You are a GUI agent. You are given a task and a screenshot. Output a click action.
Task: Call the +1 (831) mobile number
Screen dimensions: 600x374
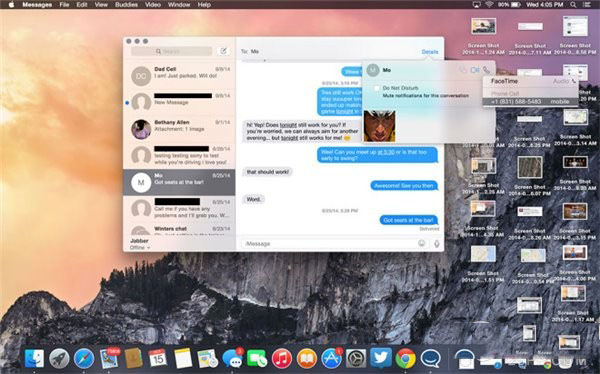pos(530,101)
